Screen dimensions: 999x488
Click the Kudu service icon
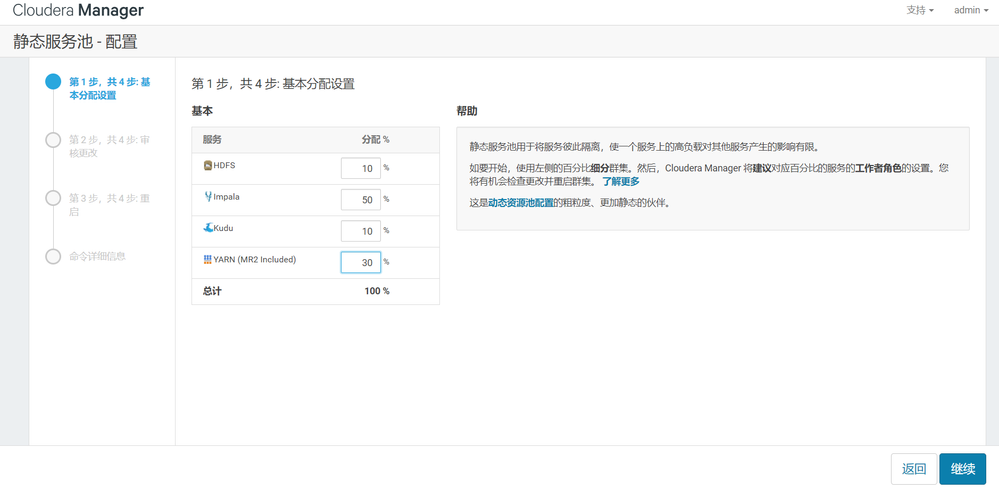(x=208, y=228)
